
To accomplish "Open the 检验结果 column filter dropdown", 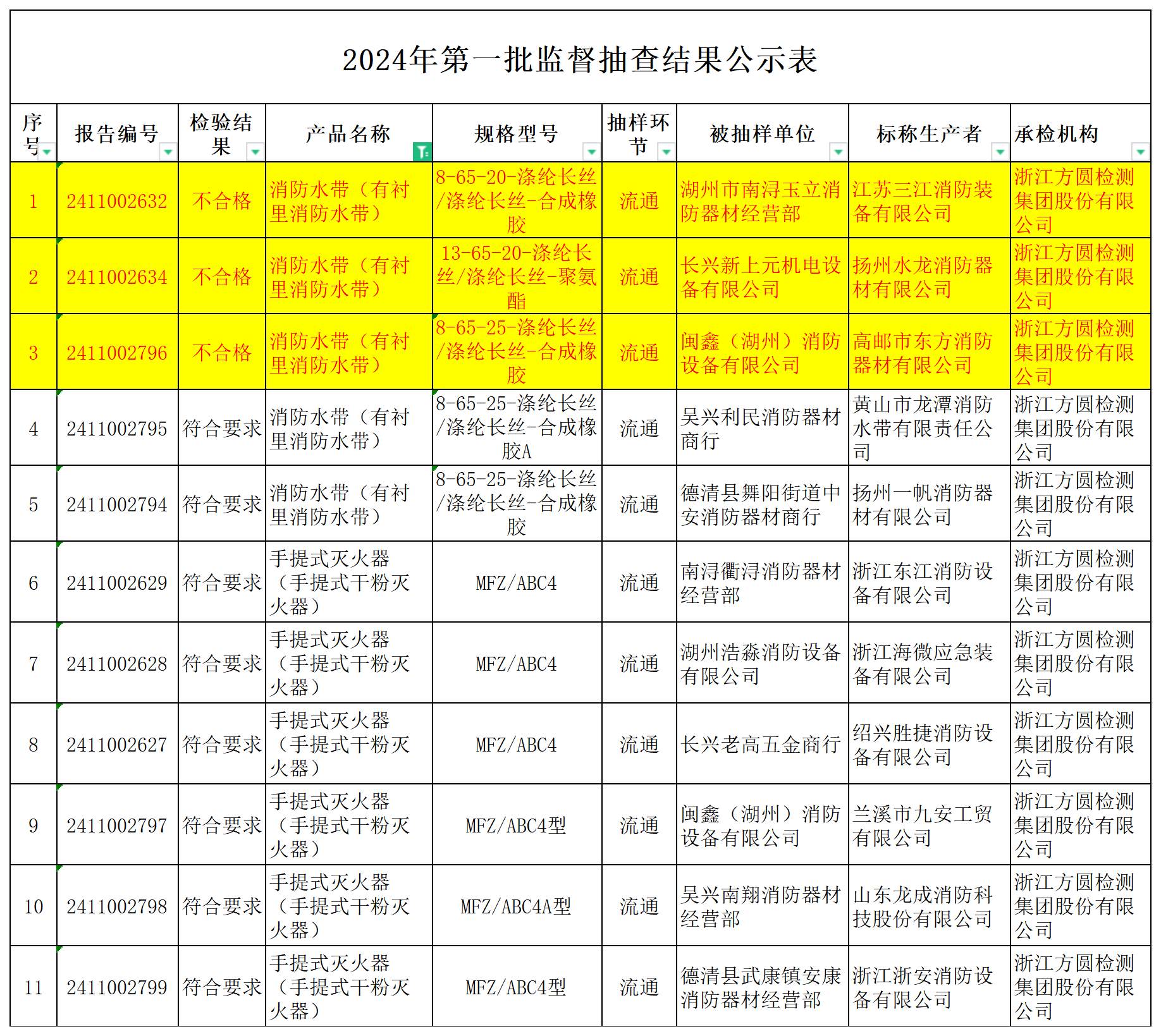I will click(255, 152).
